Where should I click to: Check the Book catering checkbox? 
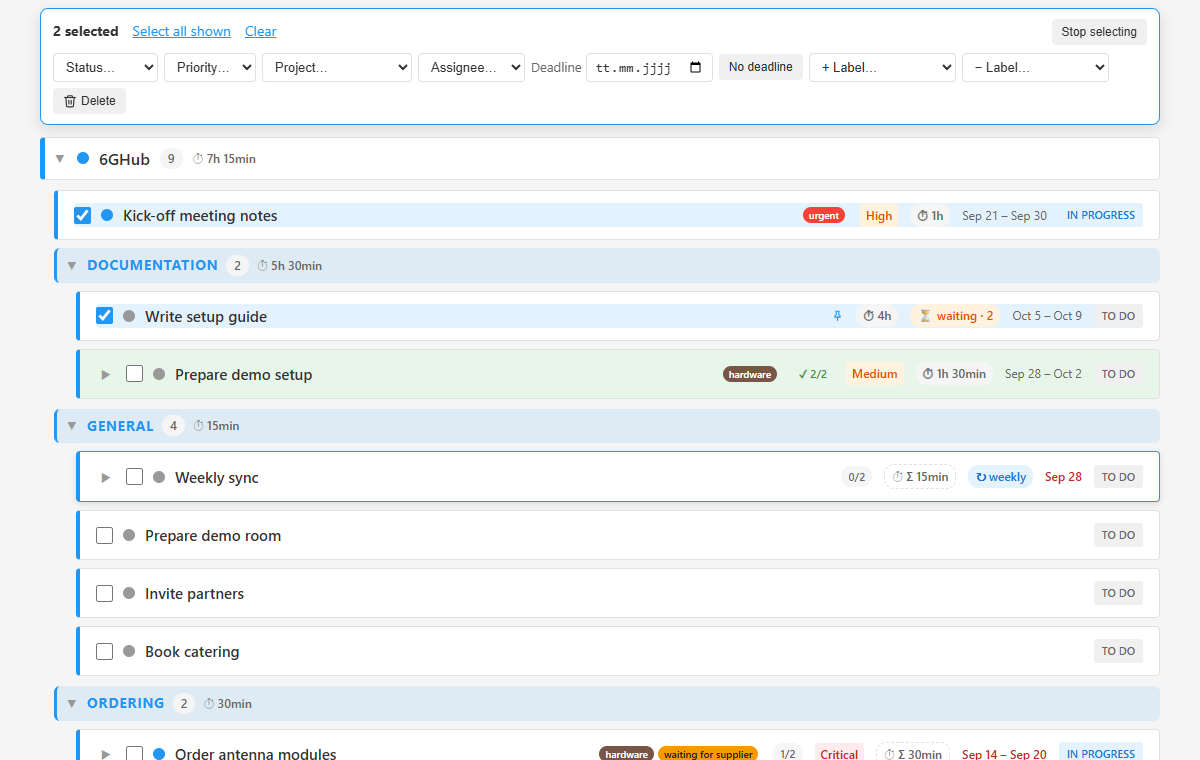coord(105,651)
